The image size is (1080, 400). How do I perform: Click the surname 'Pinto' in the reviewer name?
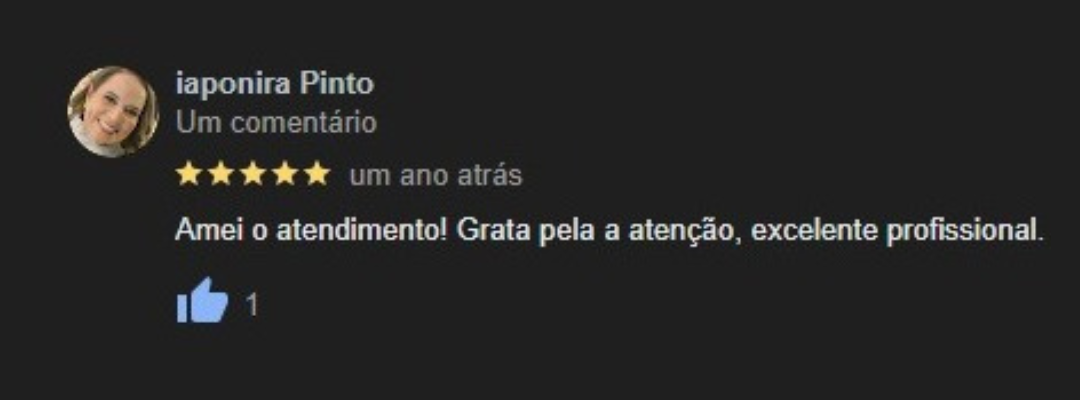(x=337, y=85)
